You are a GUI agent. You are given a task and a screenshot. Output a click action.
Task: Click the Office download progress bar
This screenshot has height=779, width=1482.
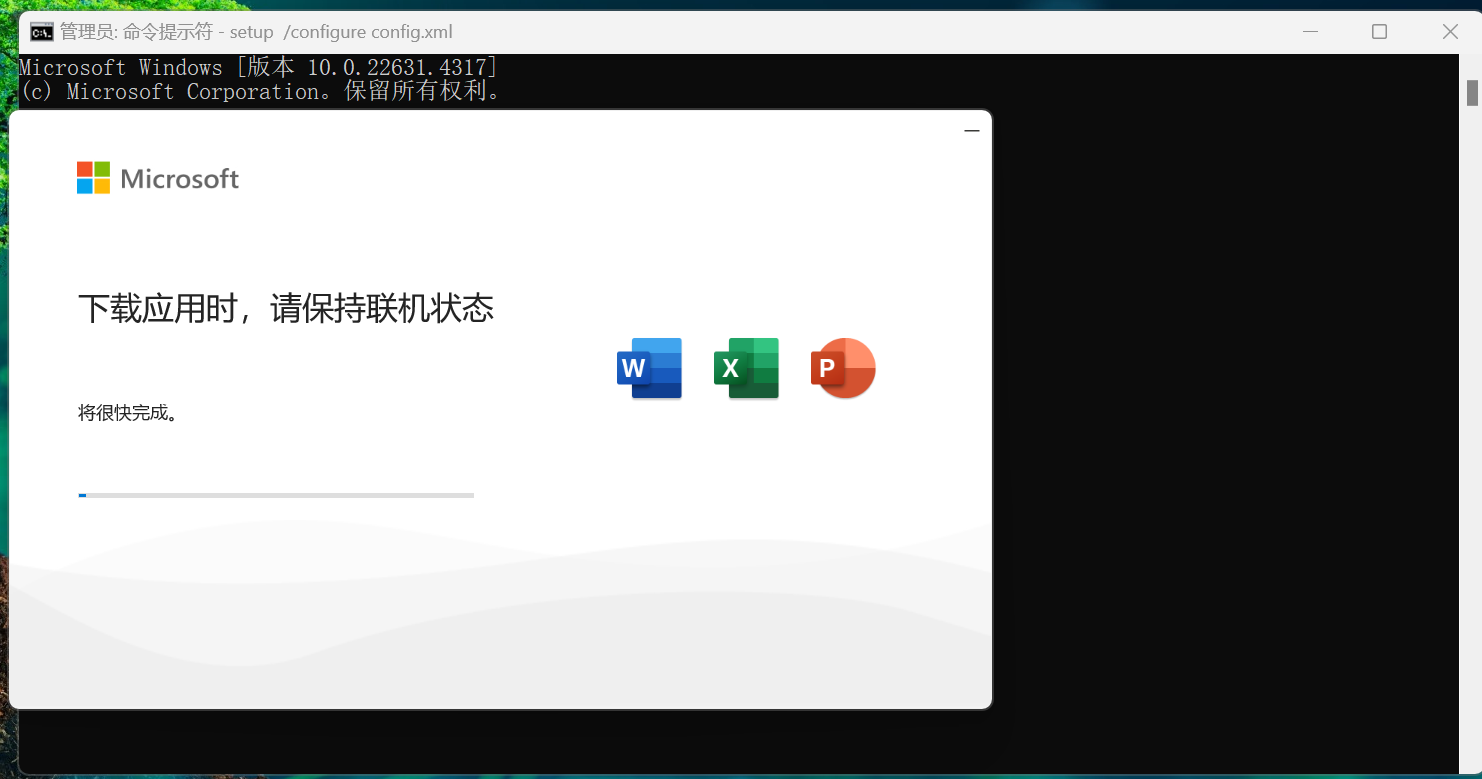coord(276,495)
